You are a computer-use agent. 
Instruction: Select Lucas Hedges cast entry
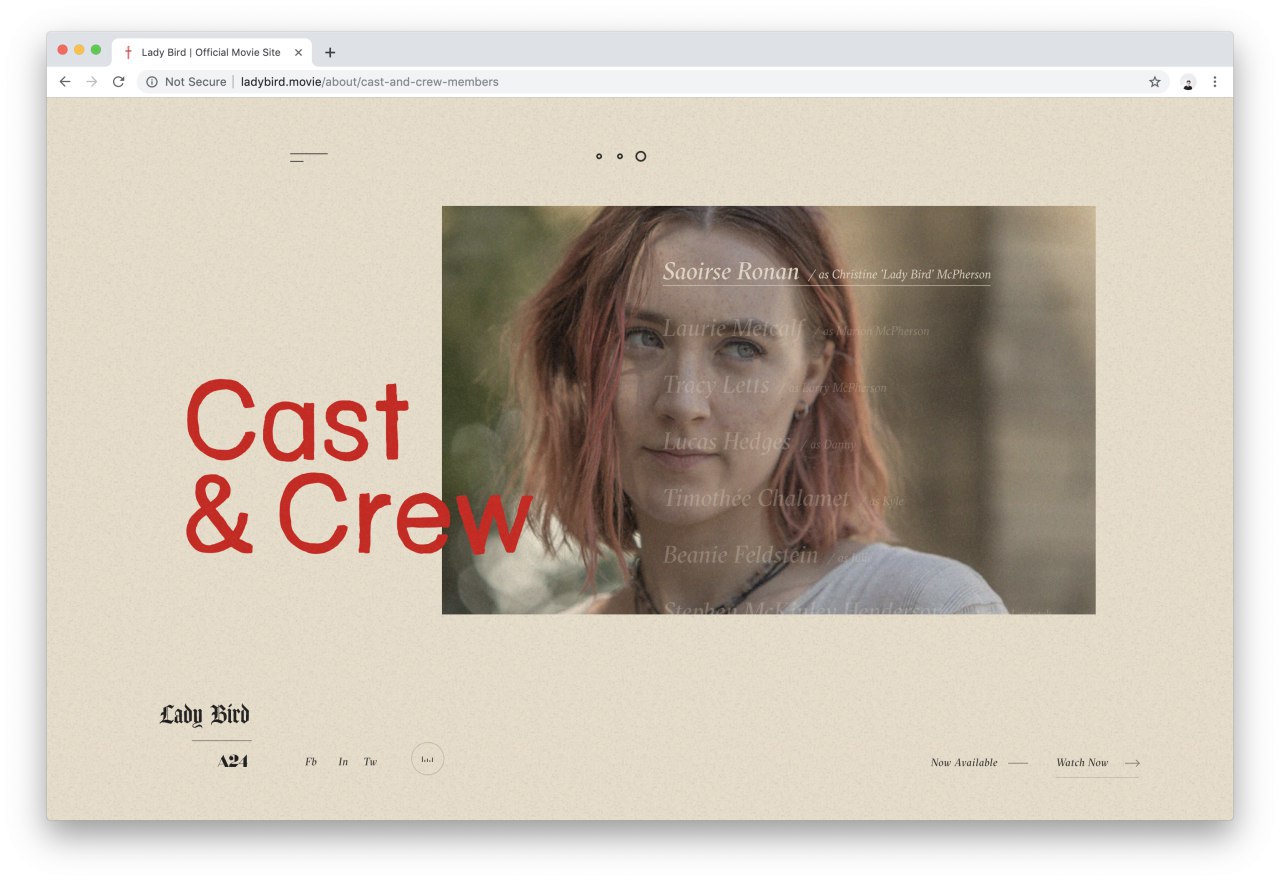(759, 442)
